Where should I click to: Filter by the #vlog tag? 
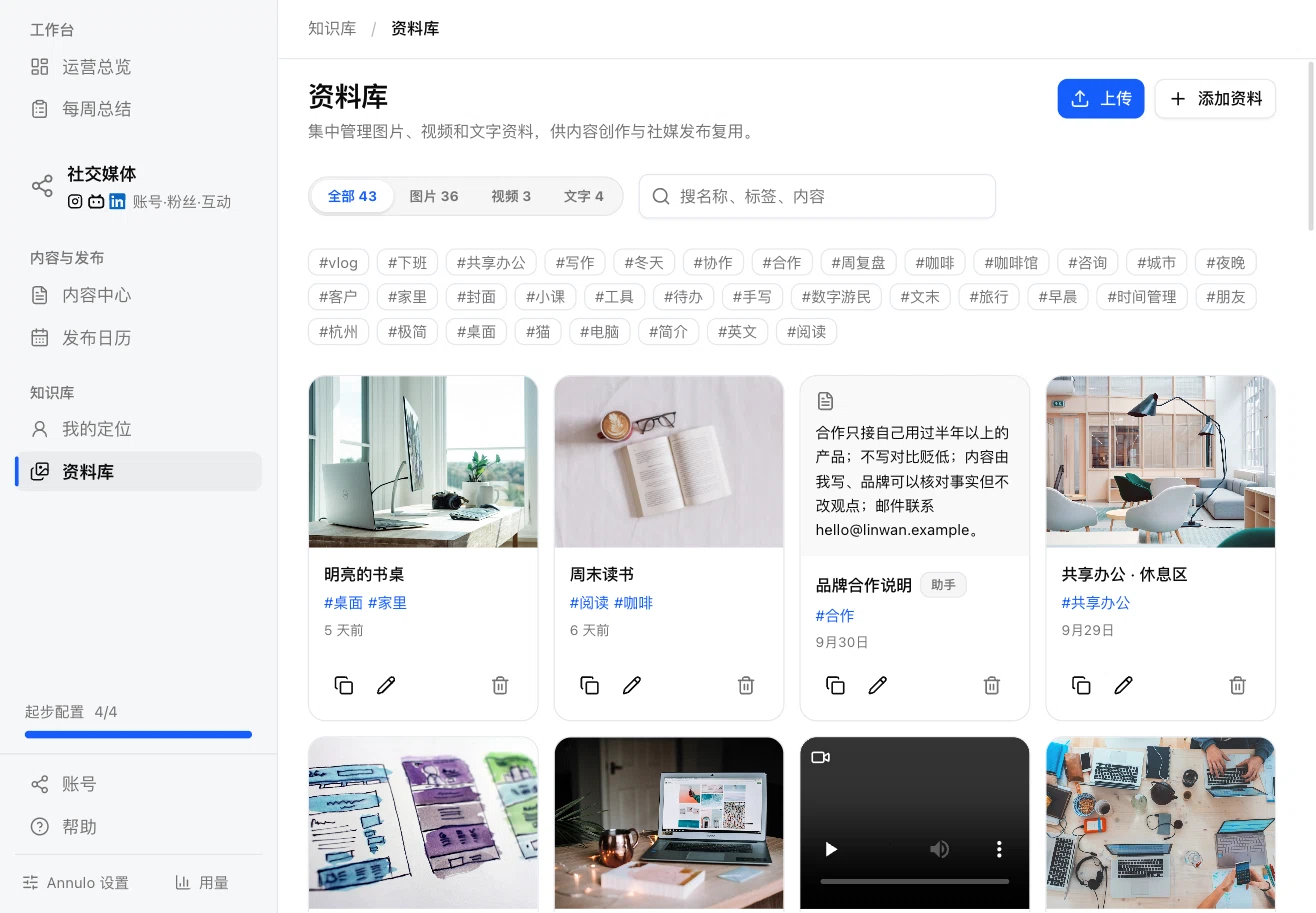pyautogui.click(x=339, y=263)
